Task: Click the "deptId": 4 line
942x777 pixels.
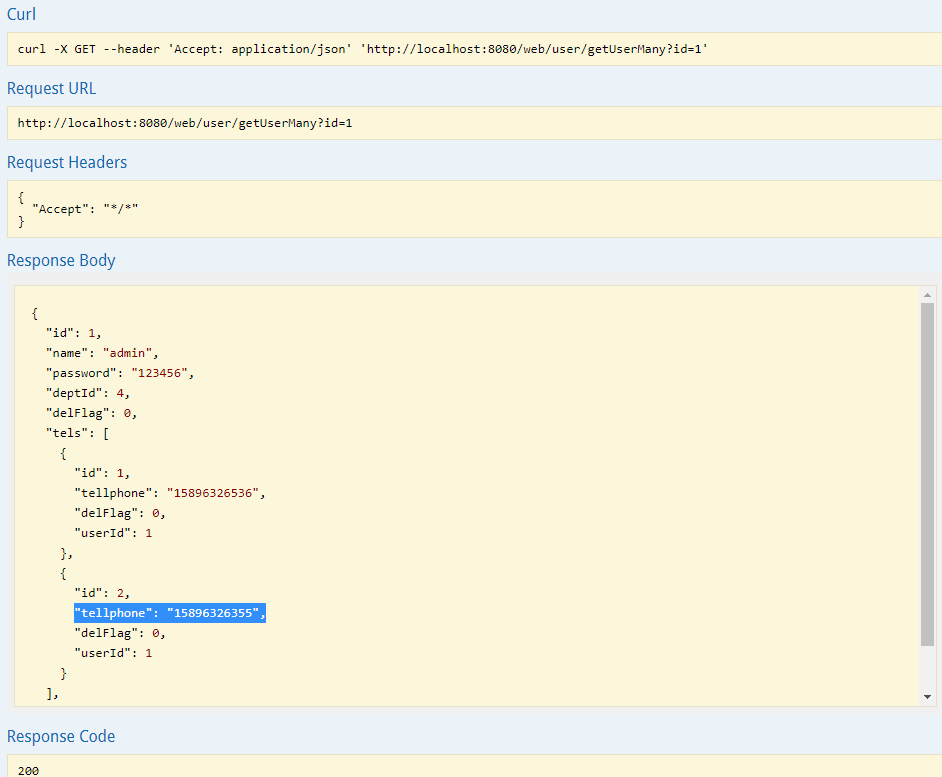Action: [x=88, y=394]
